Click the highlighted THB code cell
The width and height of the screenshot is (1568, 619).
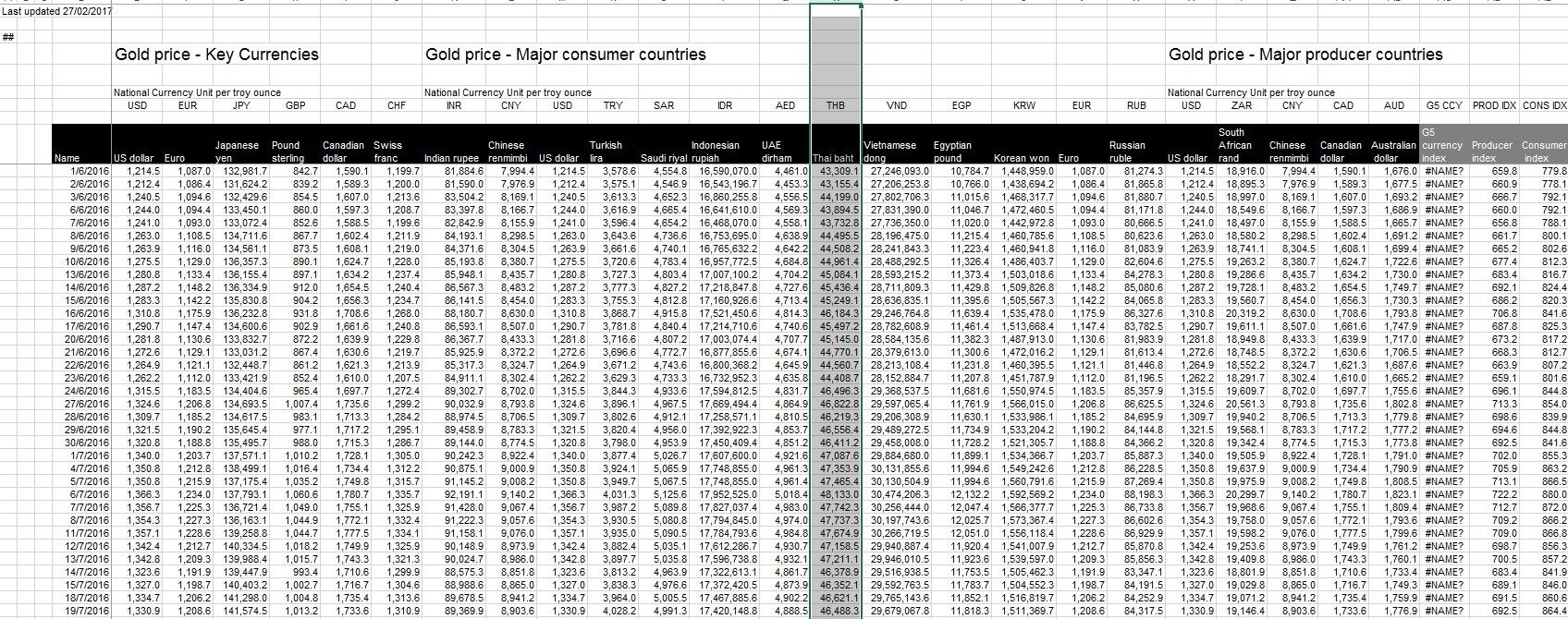[x=836, y=105]
